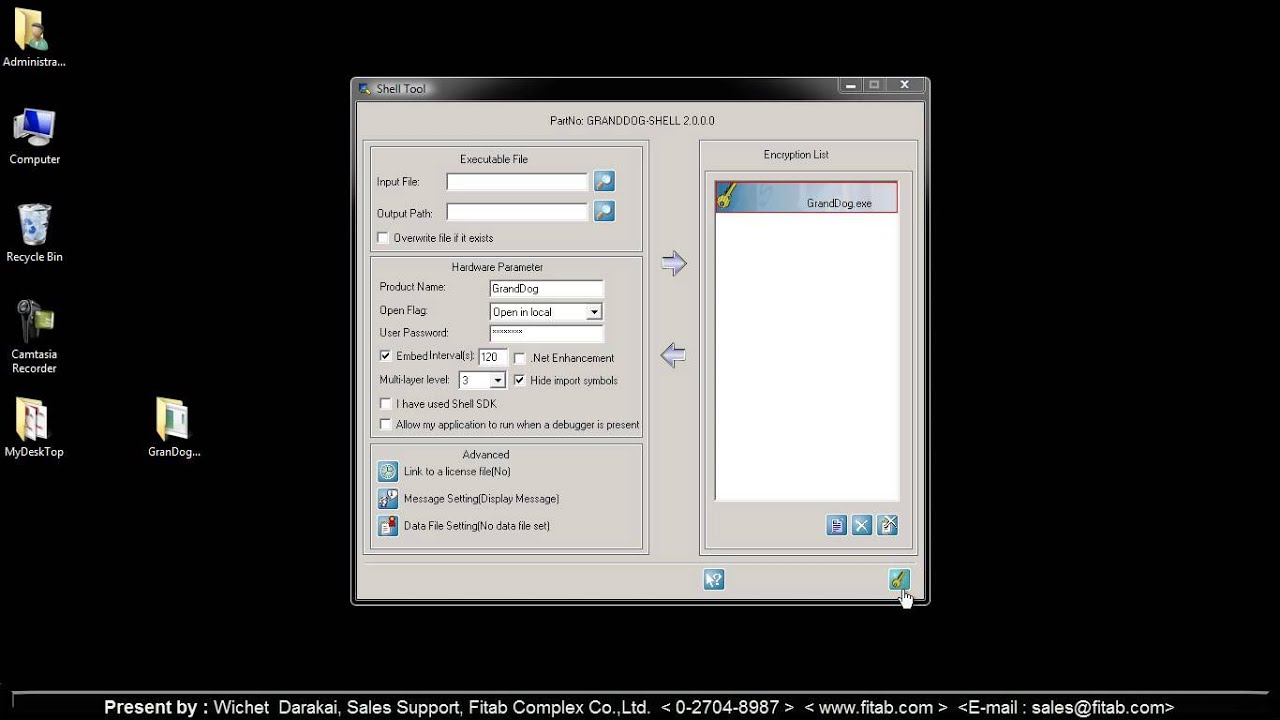Click Message Setting(Display Message) text
This screenshot has height=720, width=1280.
(481, 498)
